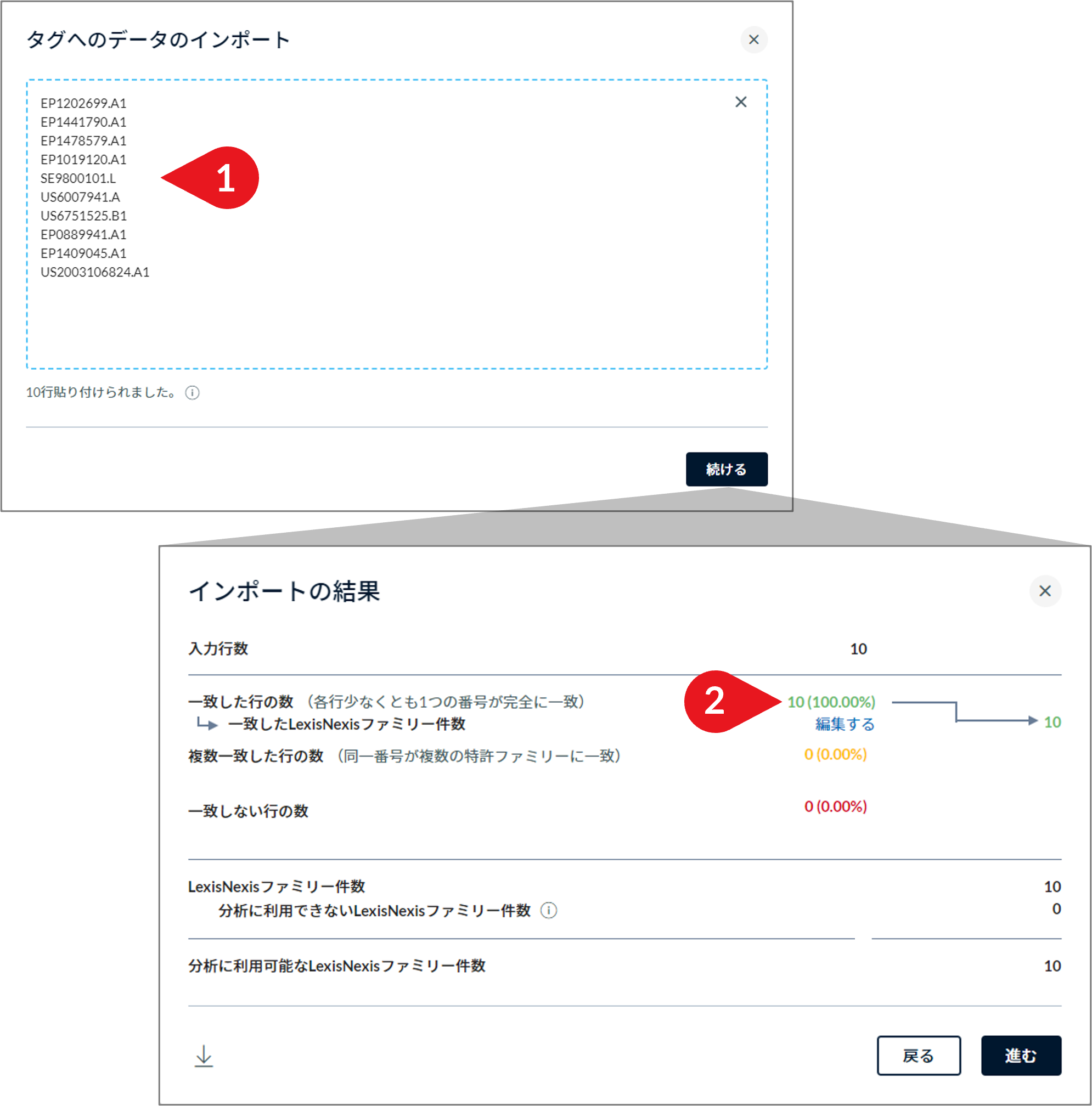Click the info icon beside 分析に利用できないLexisNexisファミリー件数
1092x1106 pixels.
click(x=549, y=910)
